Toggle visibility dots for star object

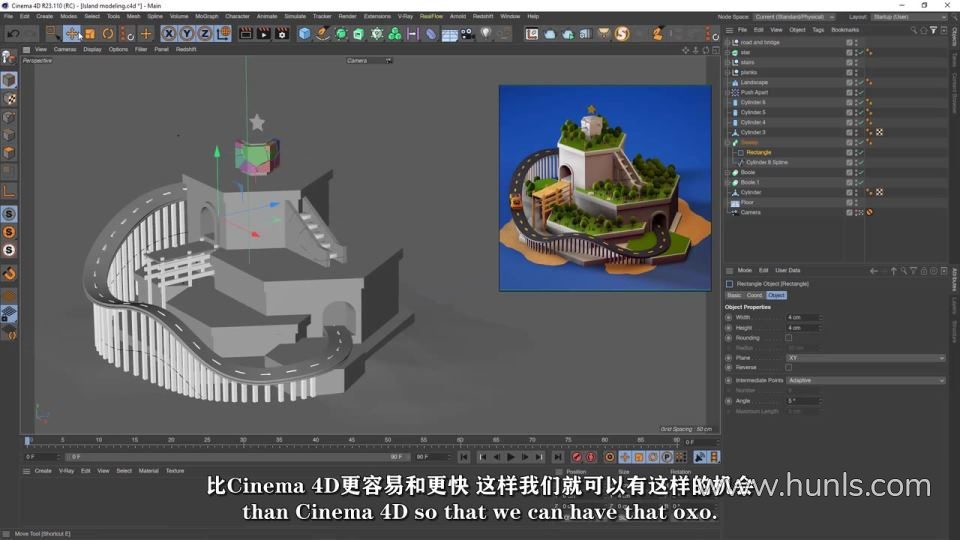856,52
